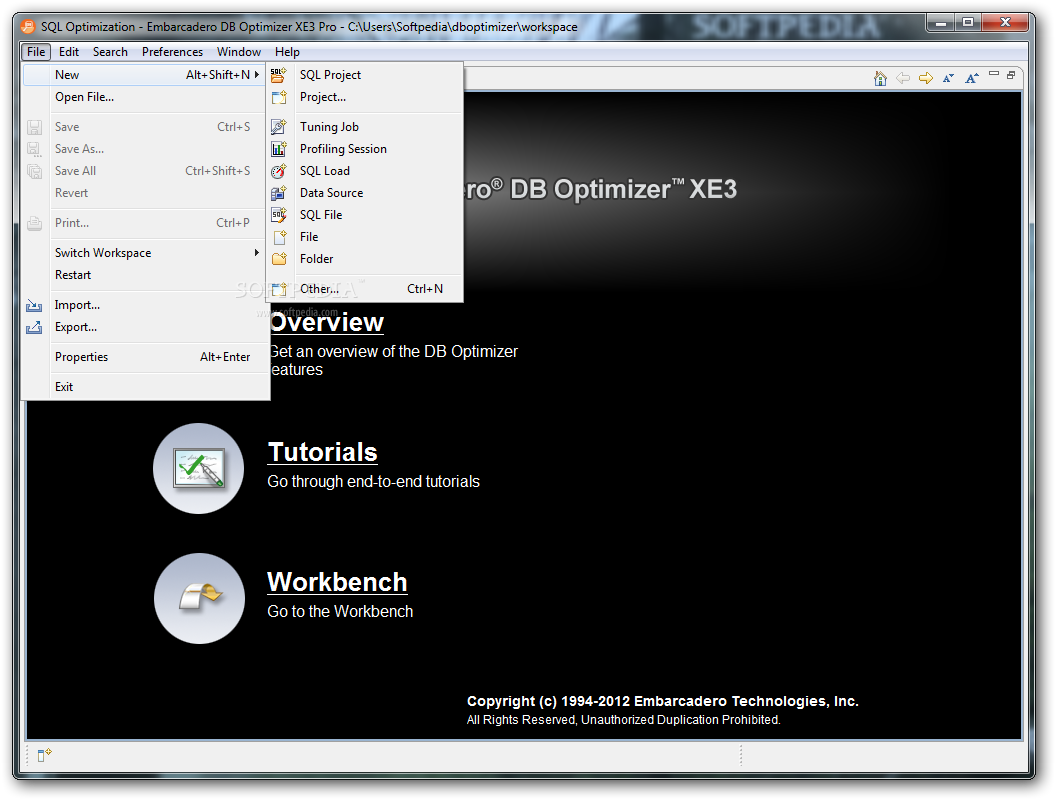Click the Workbench round arrow icon
The width and height of the screenshot is (1056, 800).
pyautogui.click(x=199, y=599)
